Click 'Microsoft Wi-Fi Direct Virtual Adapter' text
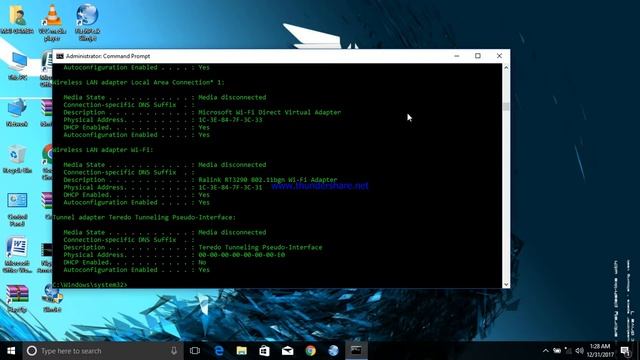 (270, 112)
